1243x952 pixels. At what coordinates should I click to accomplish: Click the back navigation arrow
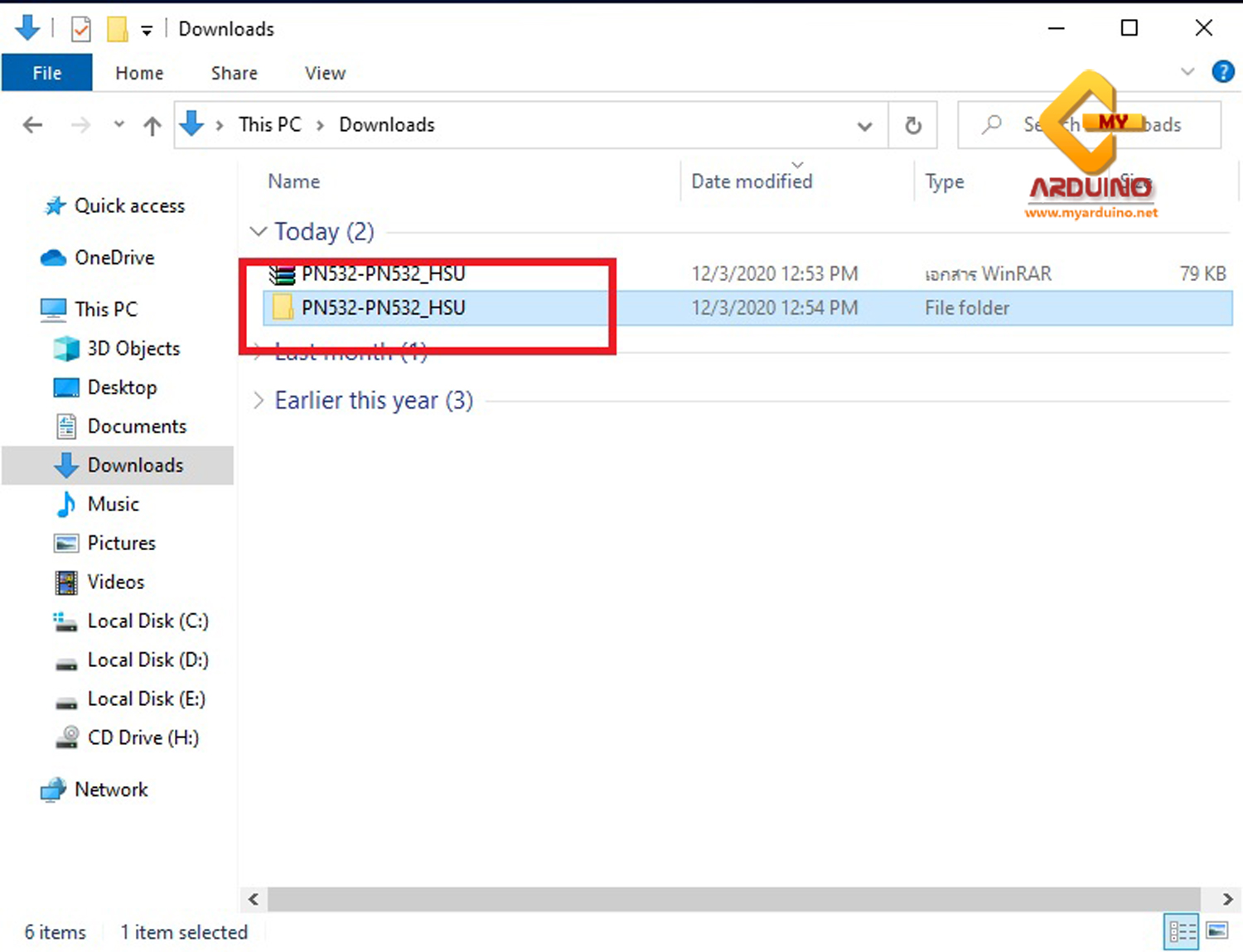tap(32, 125)
